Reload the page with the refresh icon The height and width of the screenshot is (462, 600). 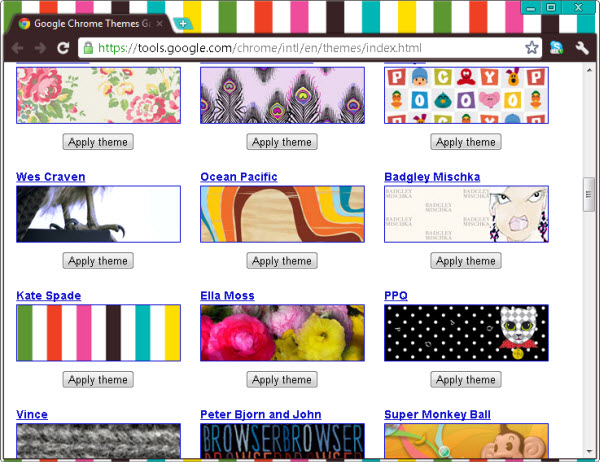pos(63,47)
